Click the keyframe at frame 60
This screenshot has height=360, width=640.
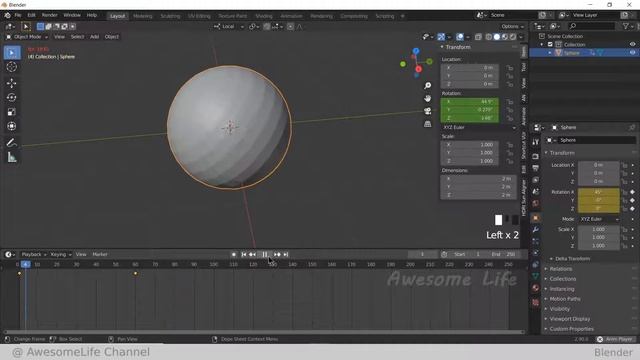point(136,273)
